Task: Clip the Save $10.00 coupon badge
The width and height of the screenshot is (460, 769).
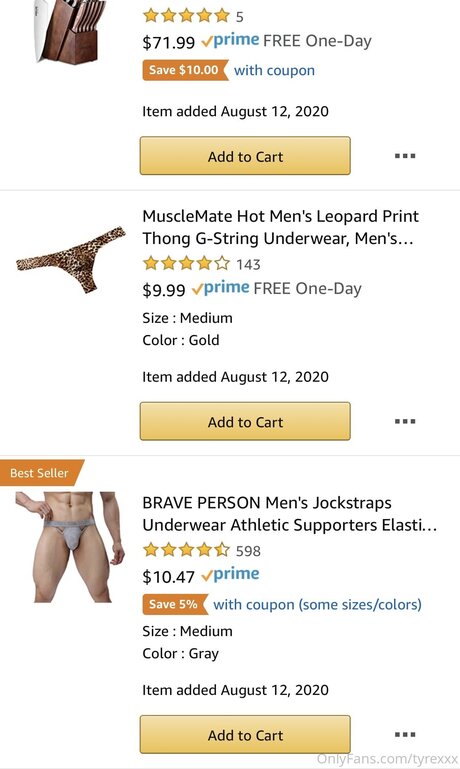Action: click(x=185, y=70)
